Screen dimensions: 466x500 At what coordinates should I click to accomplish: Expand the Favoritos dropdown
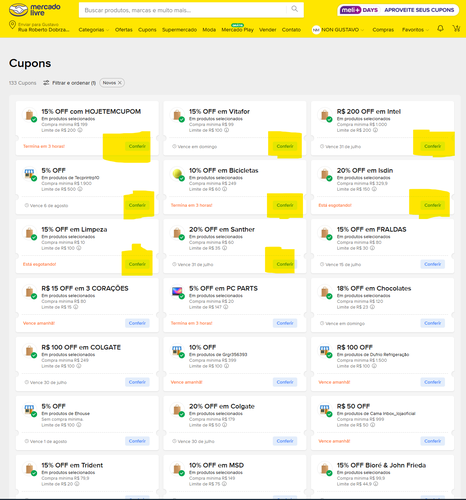(415, 30)
